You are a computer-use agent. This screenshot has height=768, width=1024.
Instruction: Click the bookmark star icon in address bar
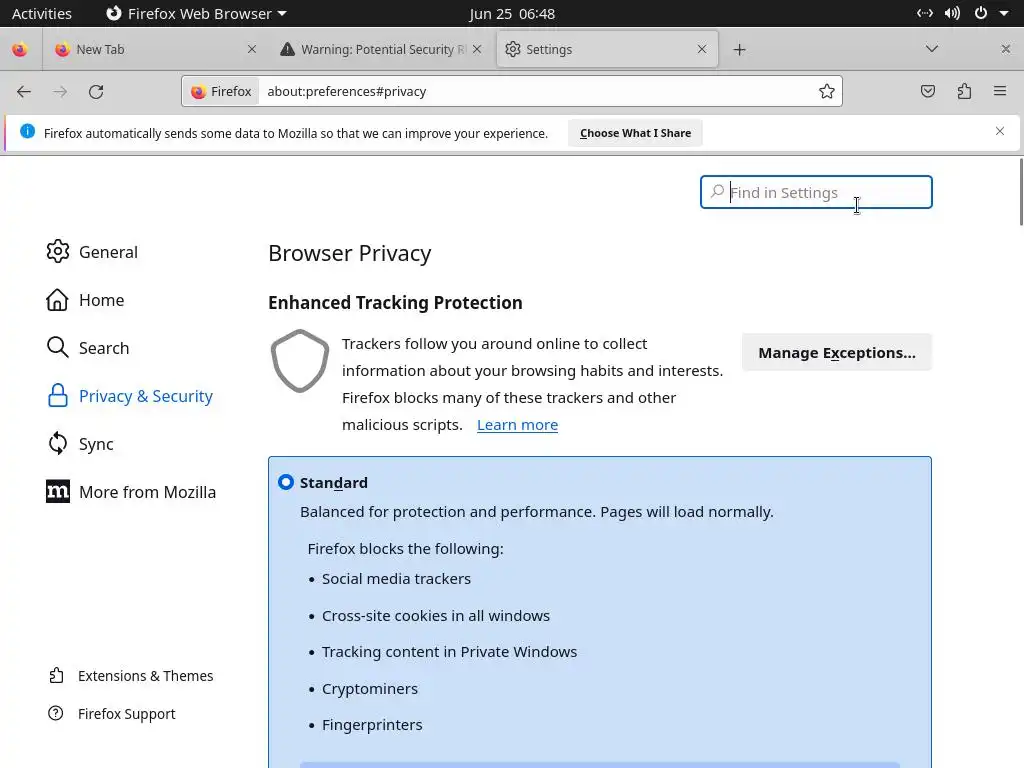[827, 91]
